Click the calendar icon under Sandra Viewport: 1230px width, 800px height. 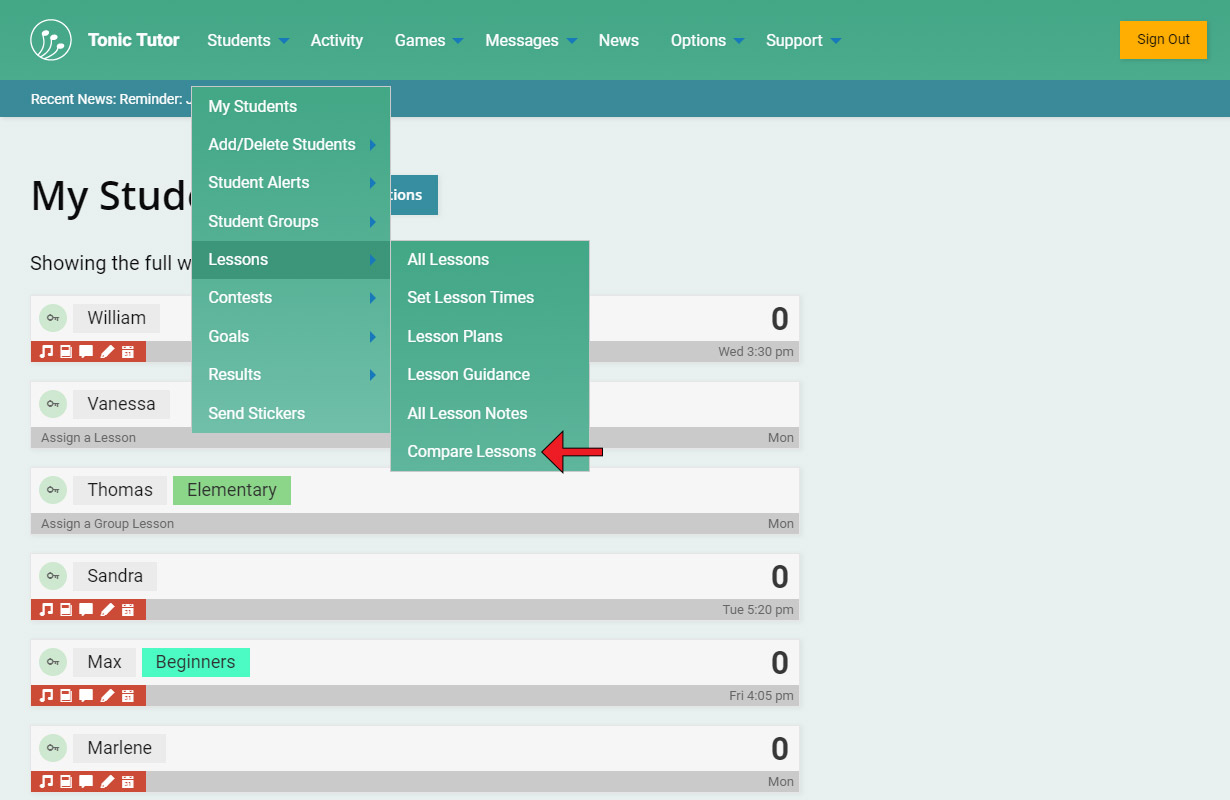(x=128, y=609)
